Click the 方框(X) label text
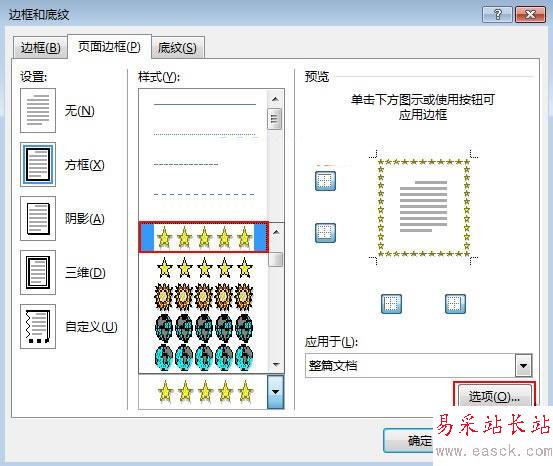 click(x=85, y=165)
